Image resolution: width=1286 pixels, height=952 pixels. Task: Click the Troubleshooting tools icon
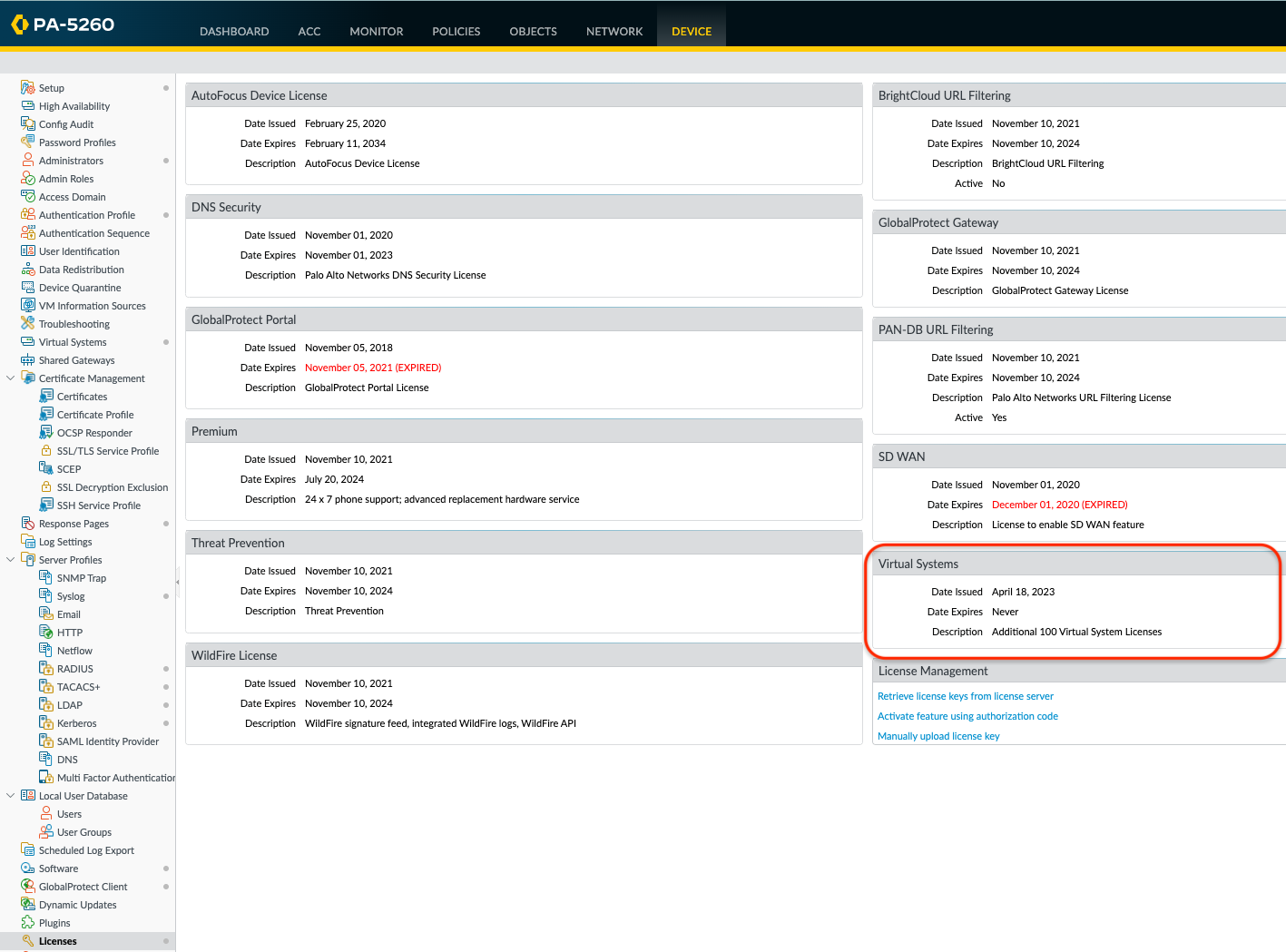tap(28, 324)
